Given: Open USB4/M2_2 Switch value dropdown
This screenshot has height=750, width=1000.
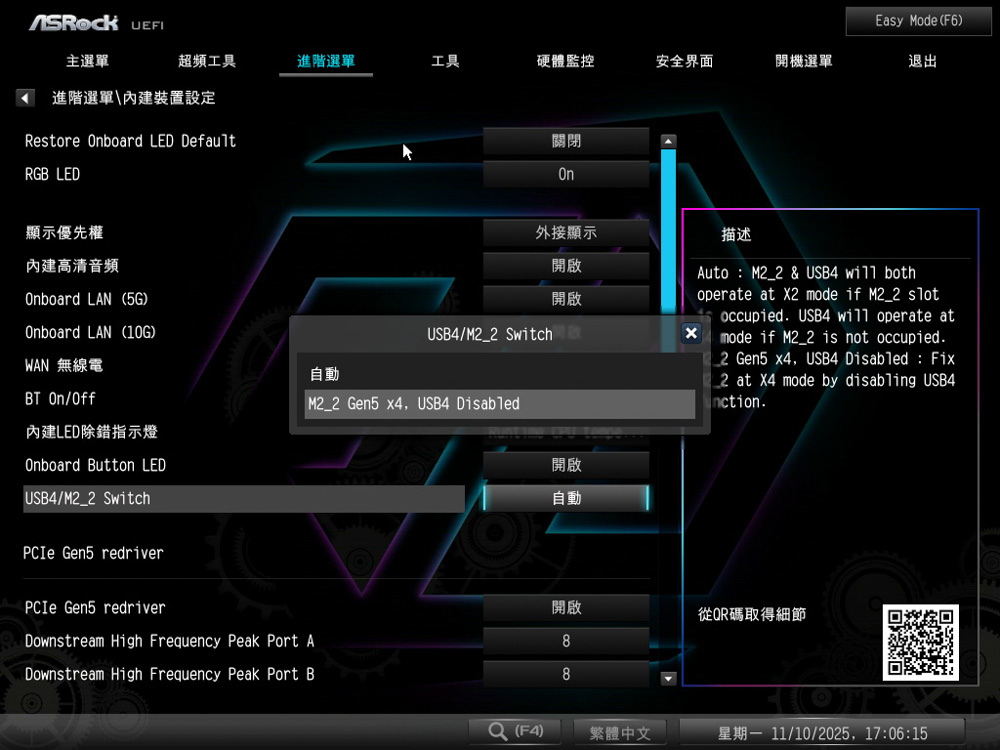Looking at the screenshot, I should (x=566, y=498).
